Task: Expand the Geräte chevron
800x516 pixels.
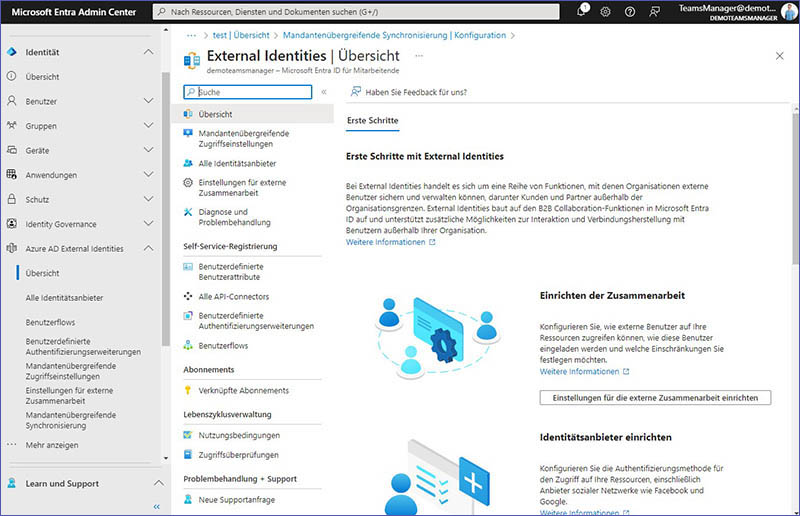Action: pos(148,150)
